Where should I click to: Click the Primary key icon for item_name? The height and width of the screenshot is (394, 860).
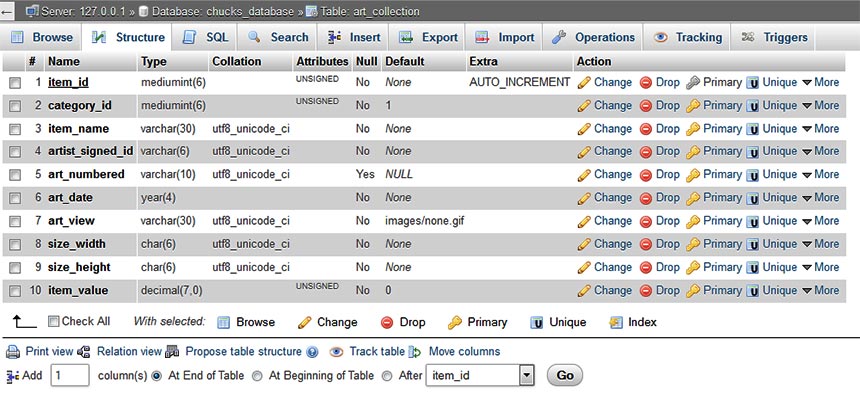click(693, 129)
